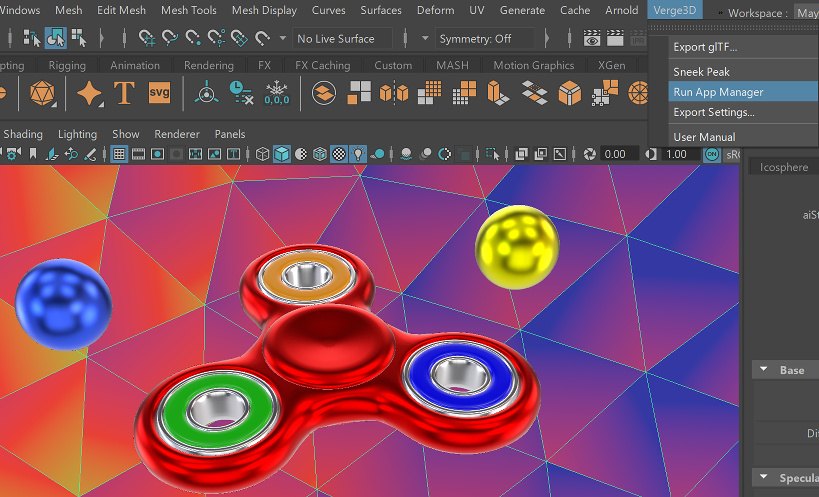
Task: Open dropdown arrow left of Symmetry
Action: pos(425,38)
